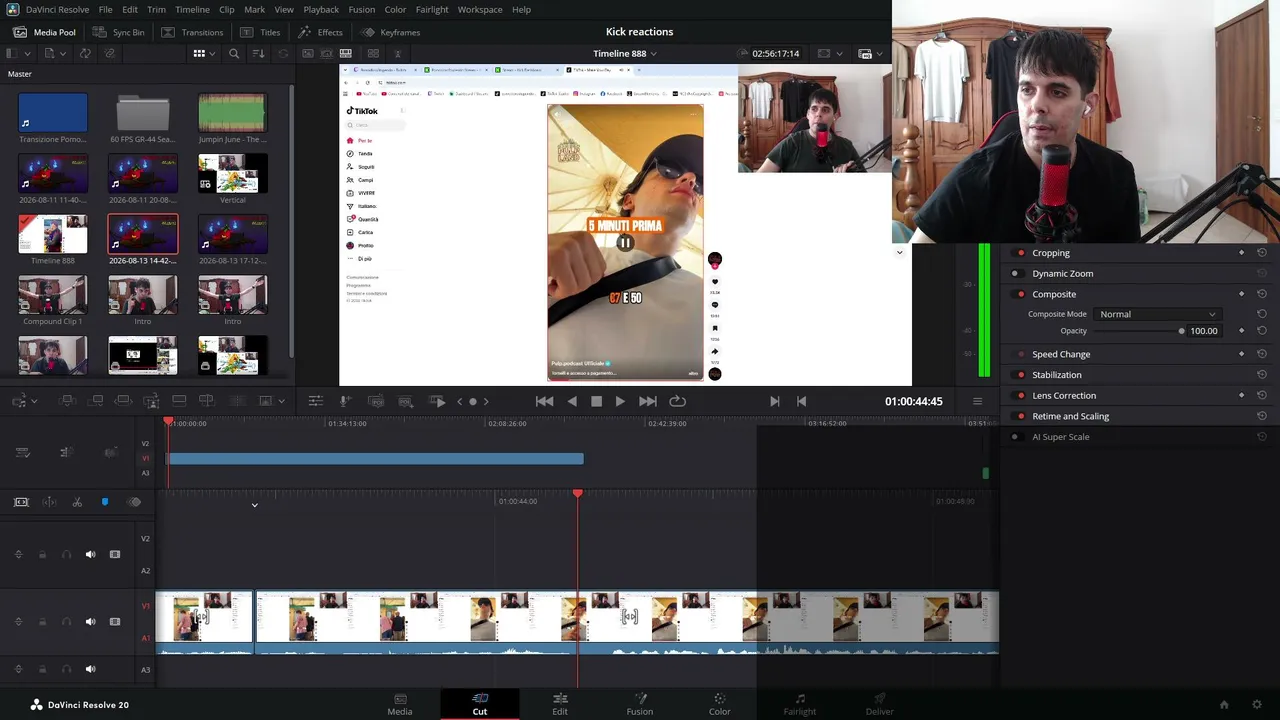Open the media pool view mode dropdown

coord(203,53)
